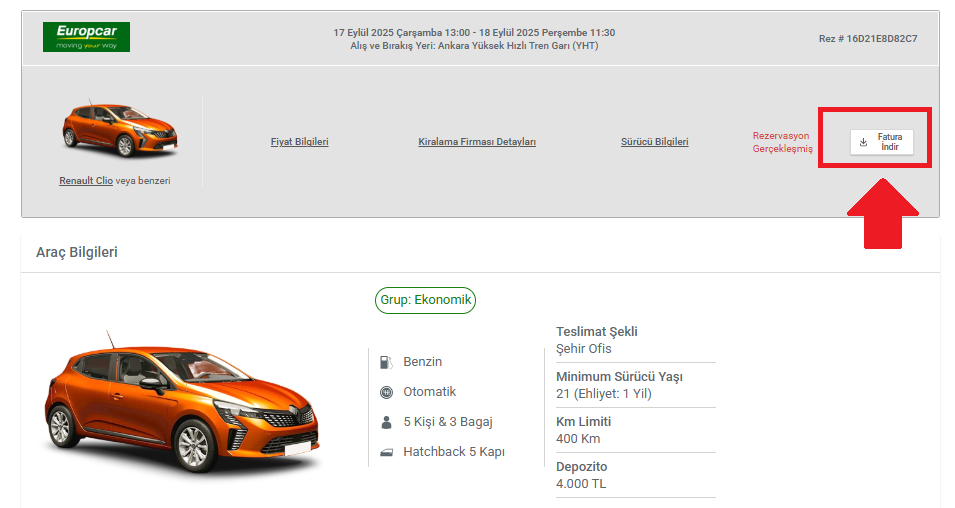
Task: Click the Benzin fuel pump icon
Action: click(x=386, y=362)
